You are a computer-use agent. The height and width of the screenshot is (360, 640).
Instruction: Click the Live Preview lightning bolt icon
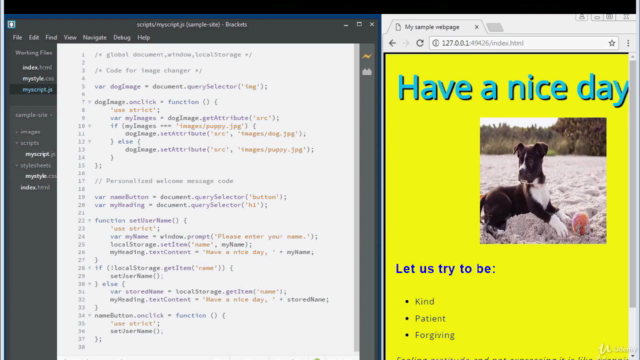pyautogui.click(x=367, y=56)
